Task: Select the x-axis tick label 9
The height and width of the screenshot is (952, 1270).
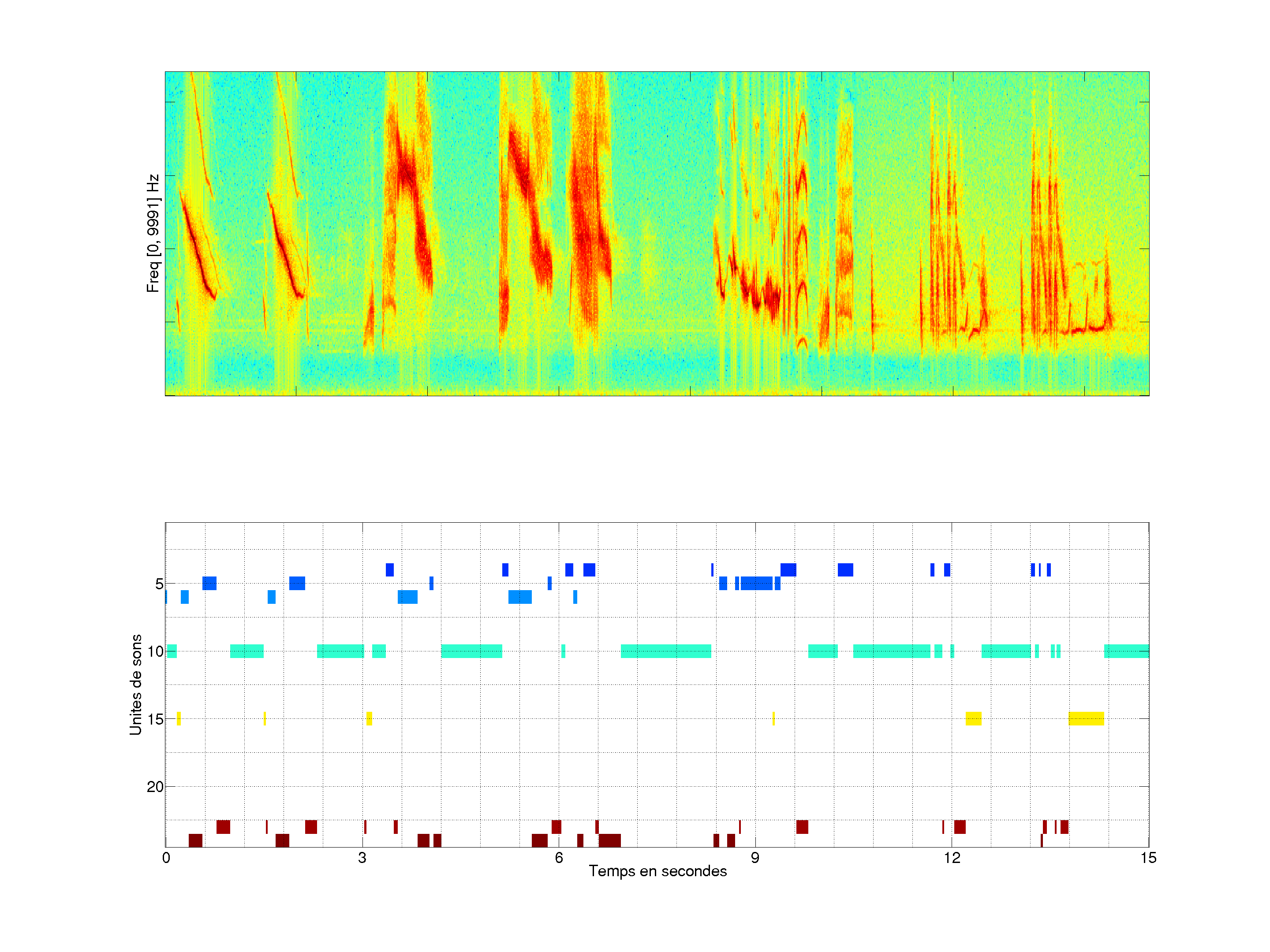Action: pyautogui.click(x=755, y=858)
